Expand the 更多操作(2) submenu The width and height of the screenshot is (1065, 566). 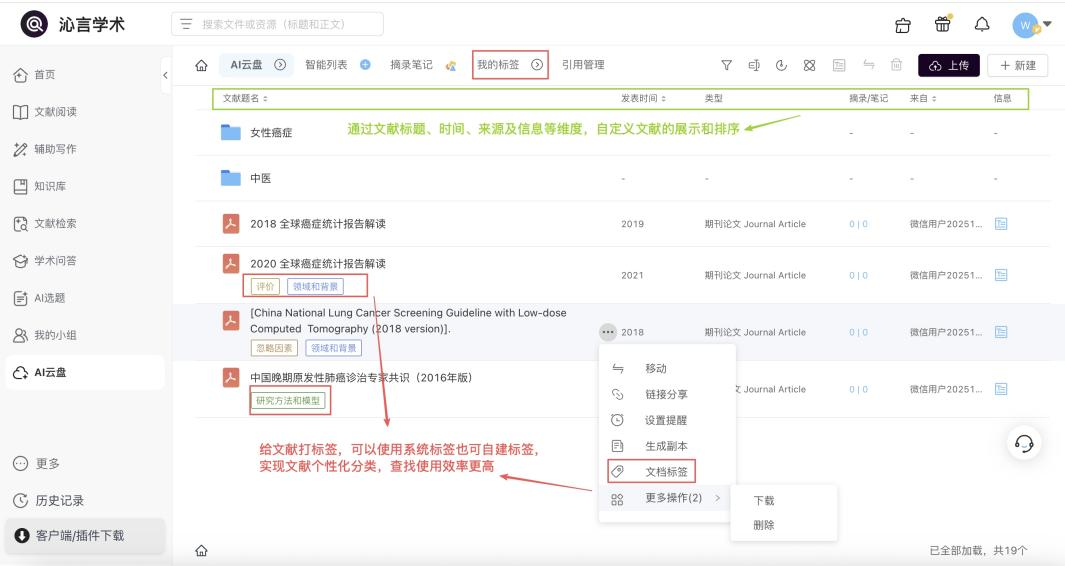[666, 498]
